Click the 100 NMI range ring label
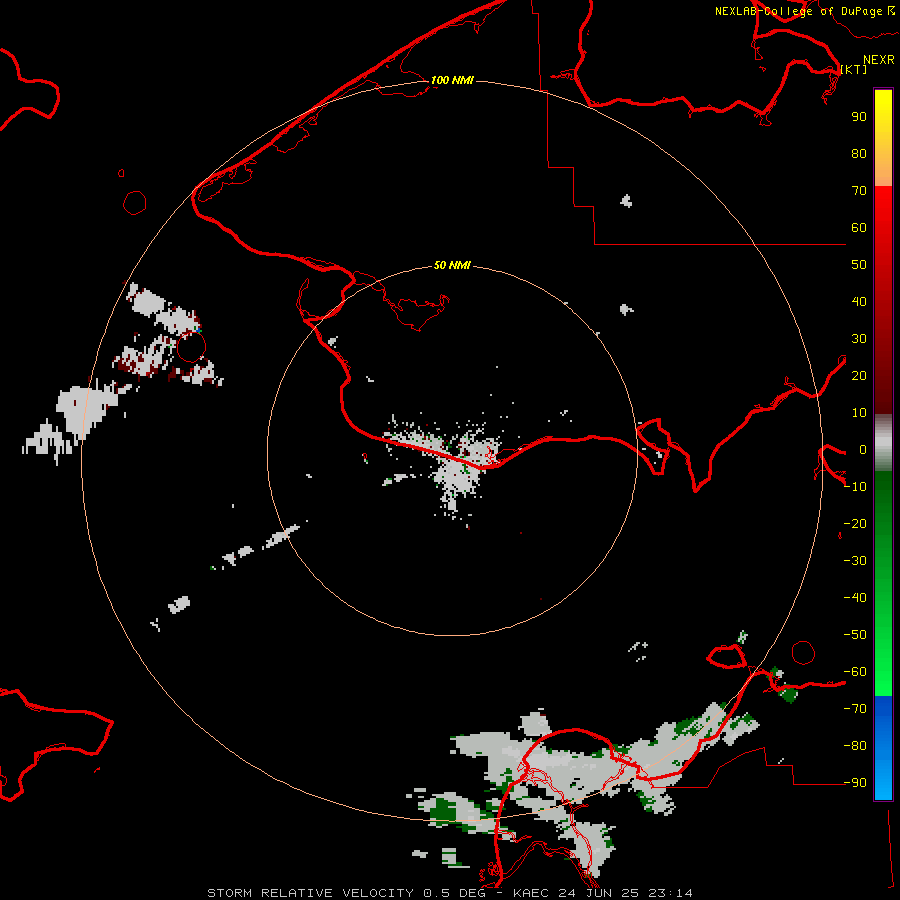Viewport: 900px width, 900px height. [452, 80]
